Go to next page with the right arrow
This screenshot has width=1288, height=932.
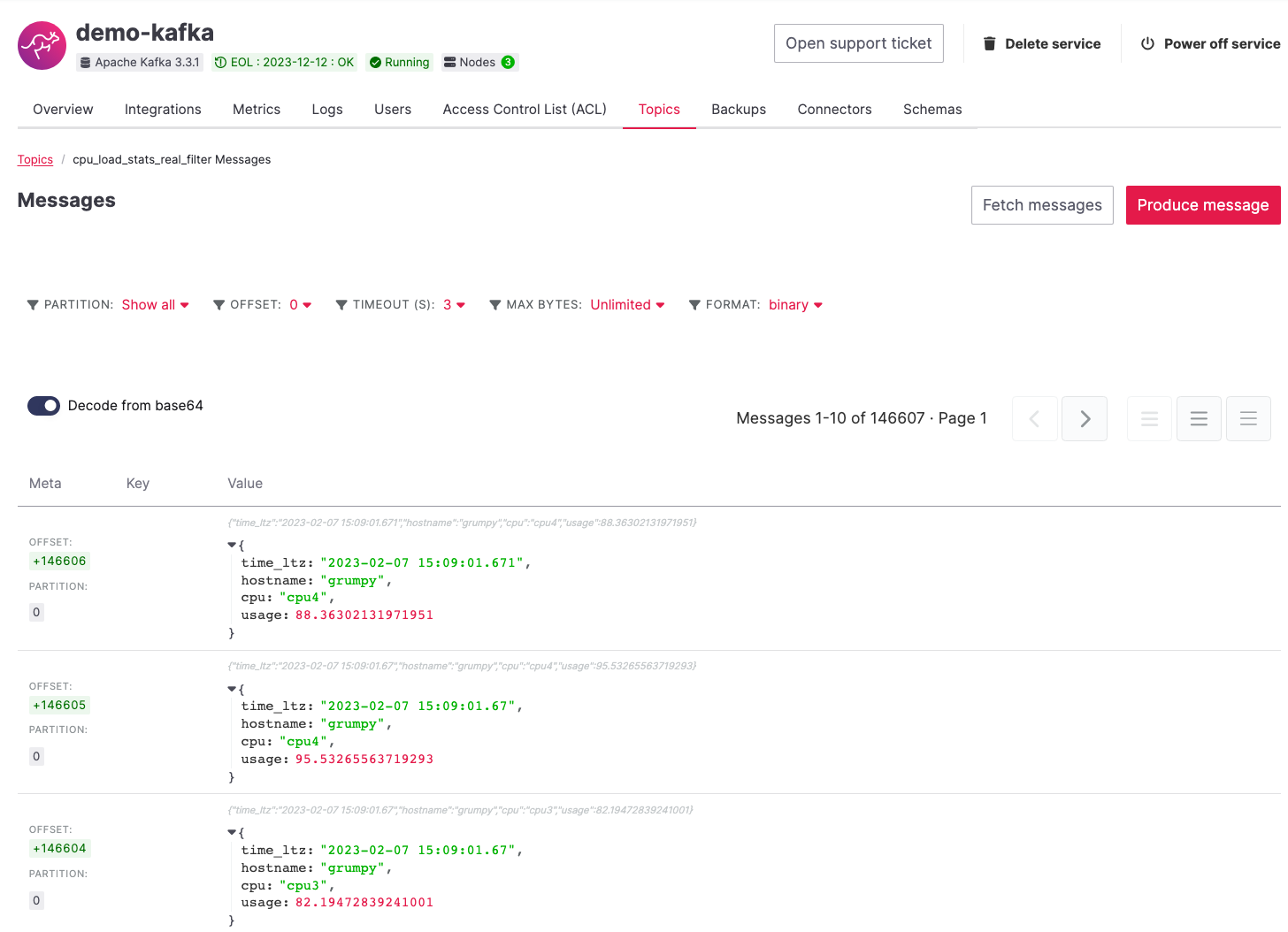tap(1085, 418)
